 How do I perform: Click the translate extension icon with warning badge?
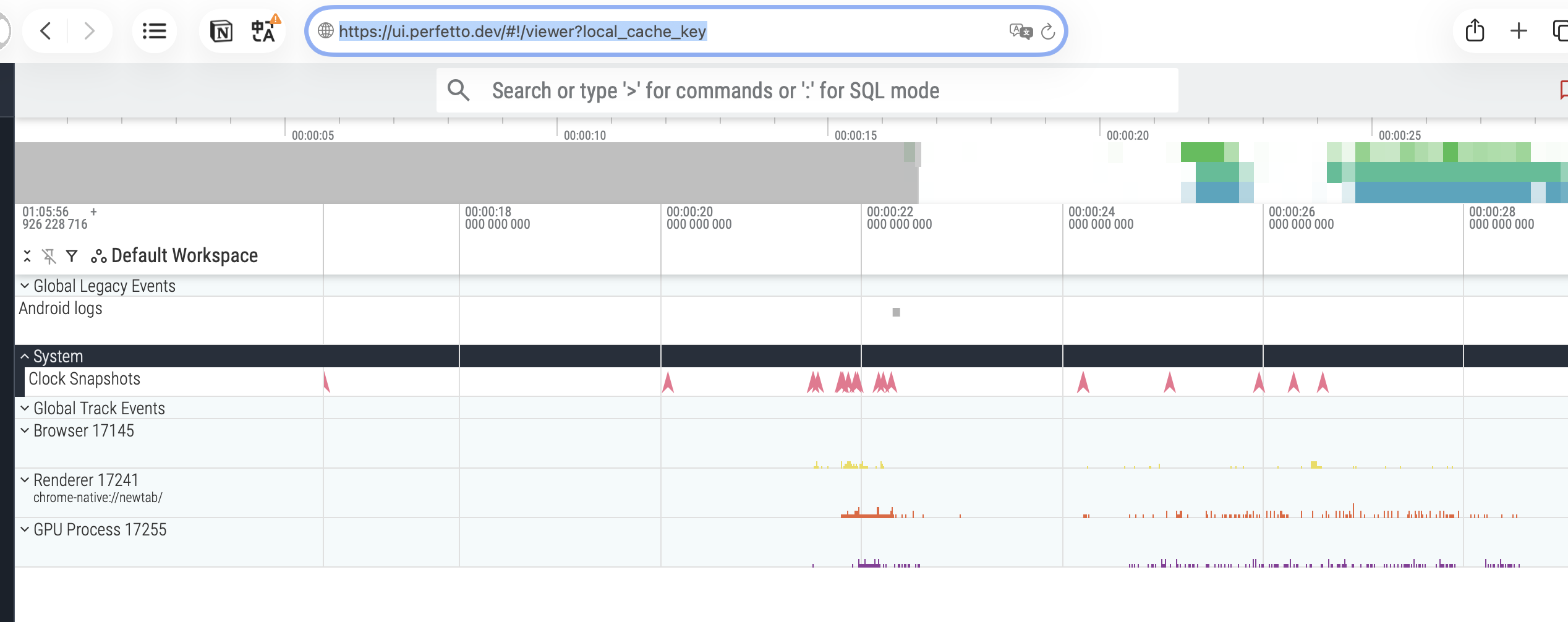pyautogui.click(x=264, y=31)
